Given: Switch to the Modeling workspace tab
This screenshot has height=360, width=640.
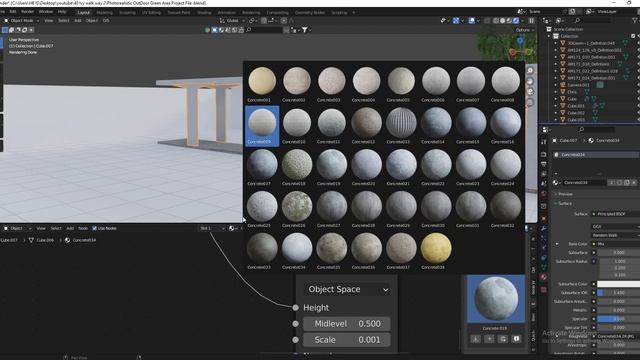Looking at the screenshot, I should [x=104, y=13].
